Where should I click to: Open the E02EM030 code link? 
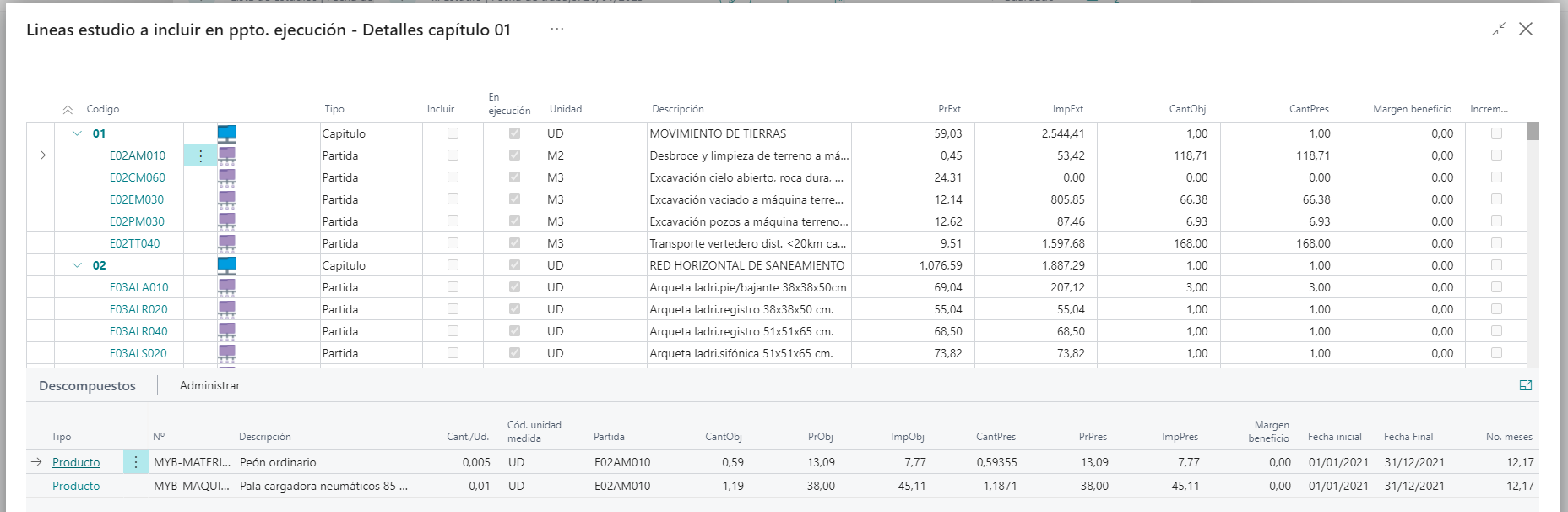[x=137, y=199]
